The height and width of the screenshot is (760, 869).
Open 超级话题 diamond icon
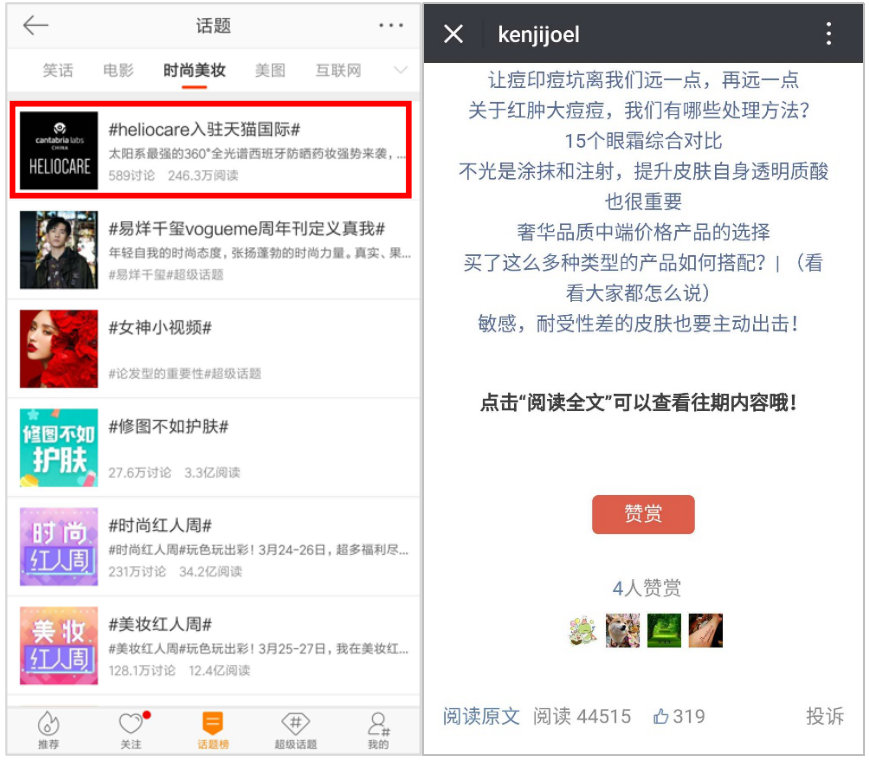tap(295, 724)
